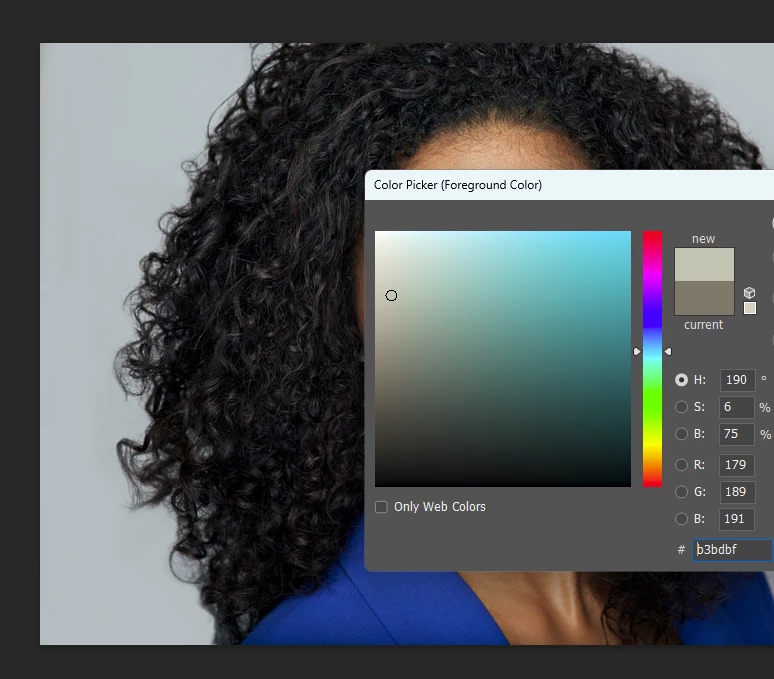The height and width of the screenshot is (679, 774).
Task: Click the hue value field showing 190
Action: (x=737, y=380)
